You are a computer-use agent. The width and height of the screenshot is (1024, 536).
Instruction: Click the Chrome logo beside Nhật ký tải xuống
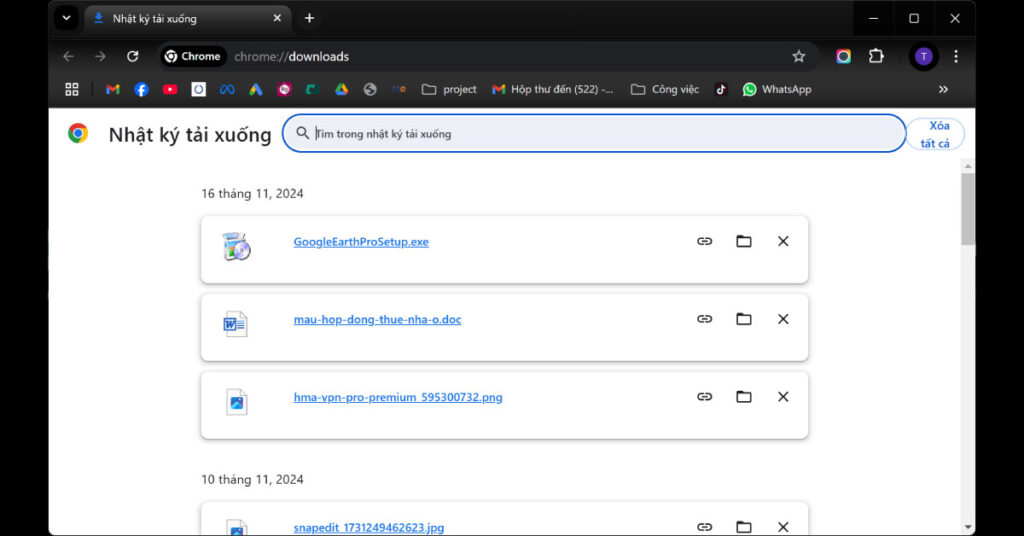[78, 133]
